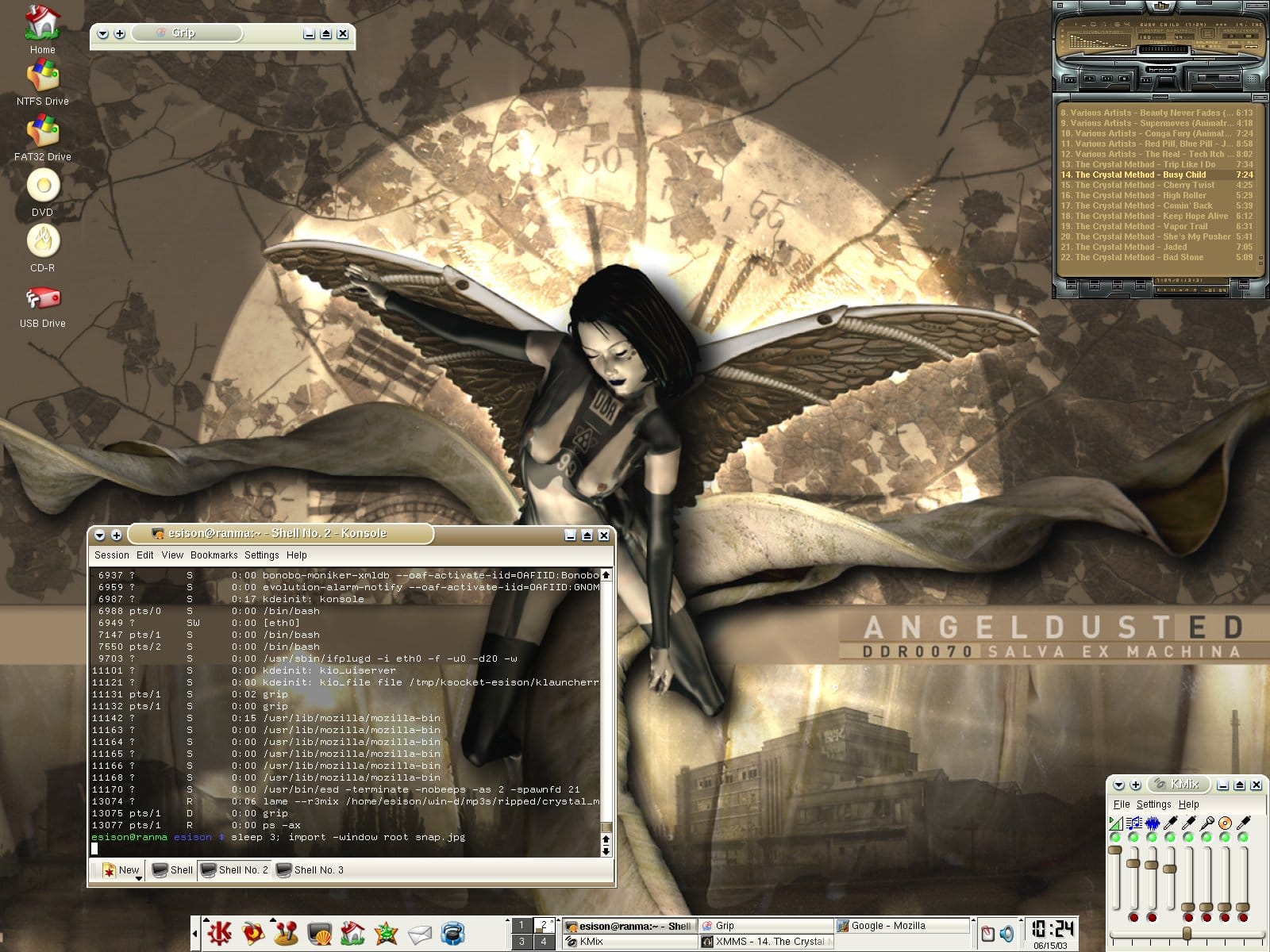Screen dimensions: 1270x952
Task: Toggle green mute LED under microphone icon
Action: point(1206,837)
